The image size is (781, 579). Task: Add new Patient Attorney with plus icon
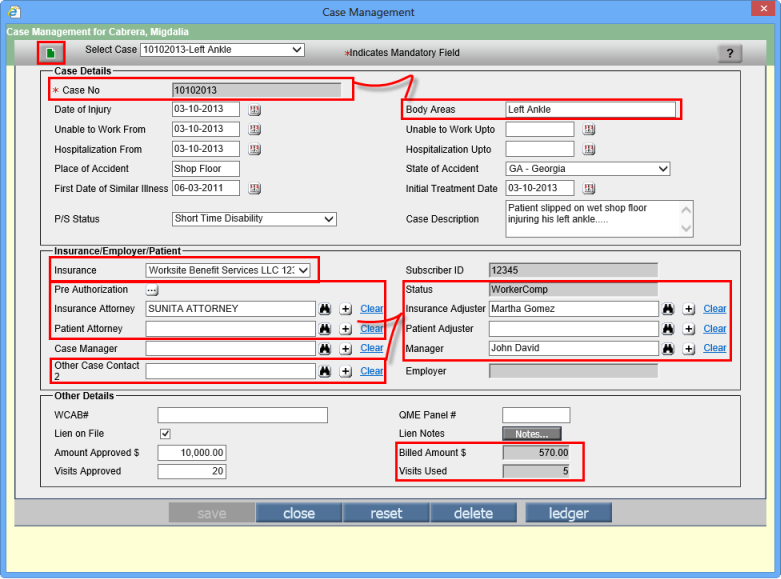click(346, 329)
